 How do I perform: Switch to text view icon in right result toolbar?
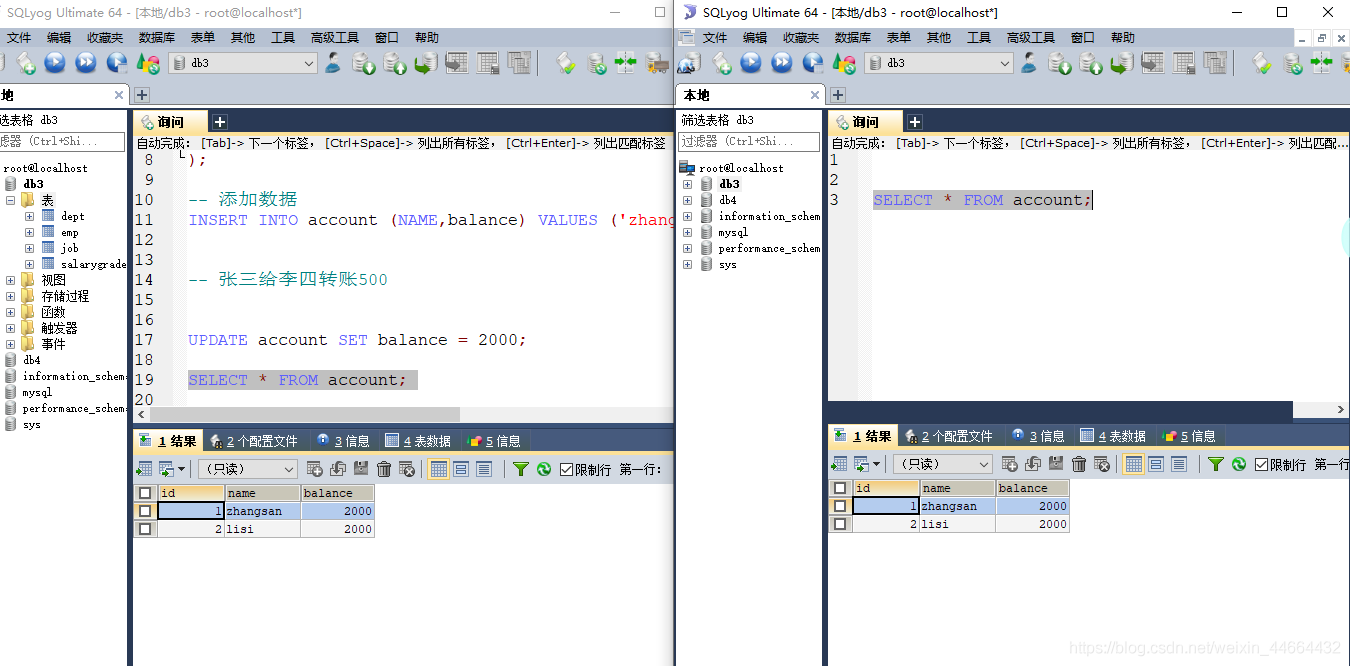(1179, 464)
